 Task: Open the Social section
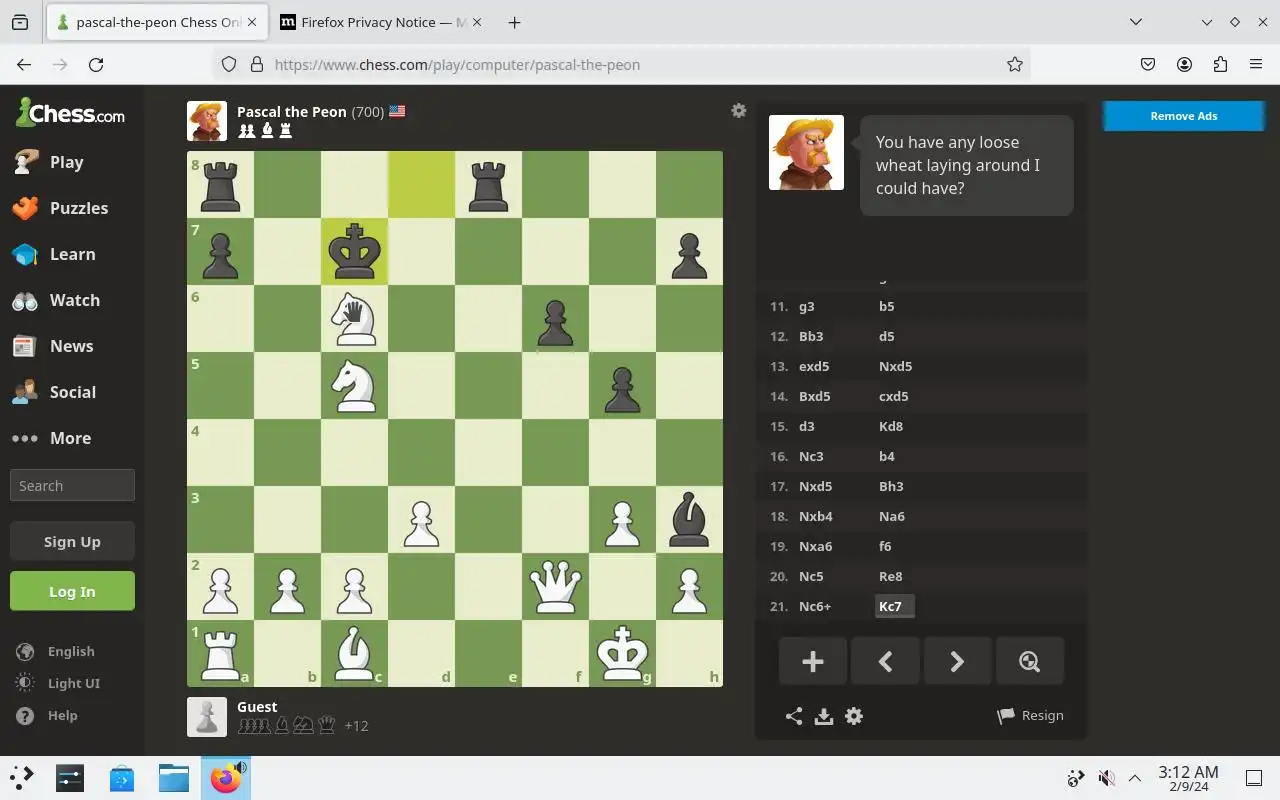coord(72,392)
